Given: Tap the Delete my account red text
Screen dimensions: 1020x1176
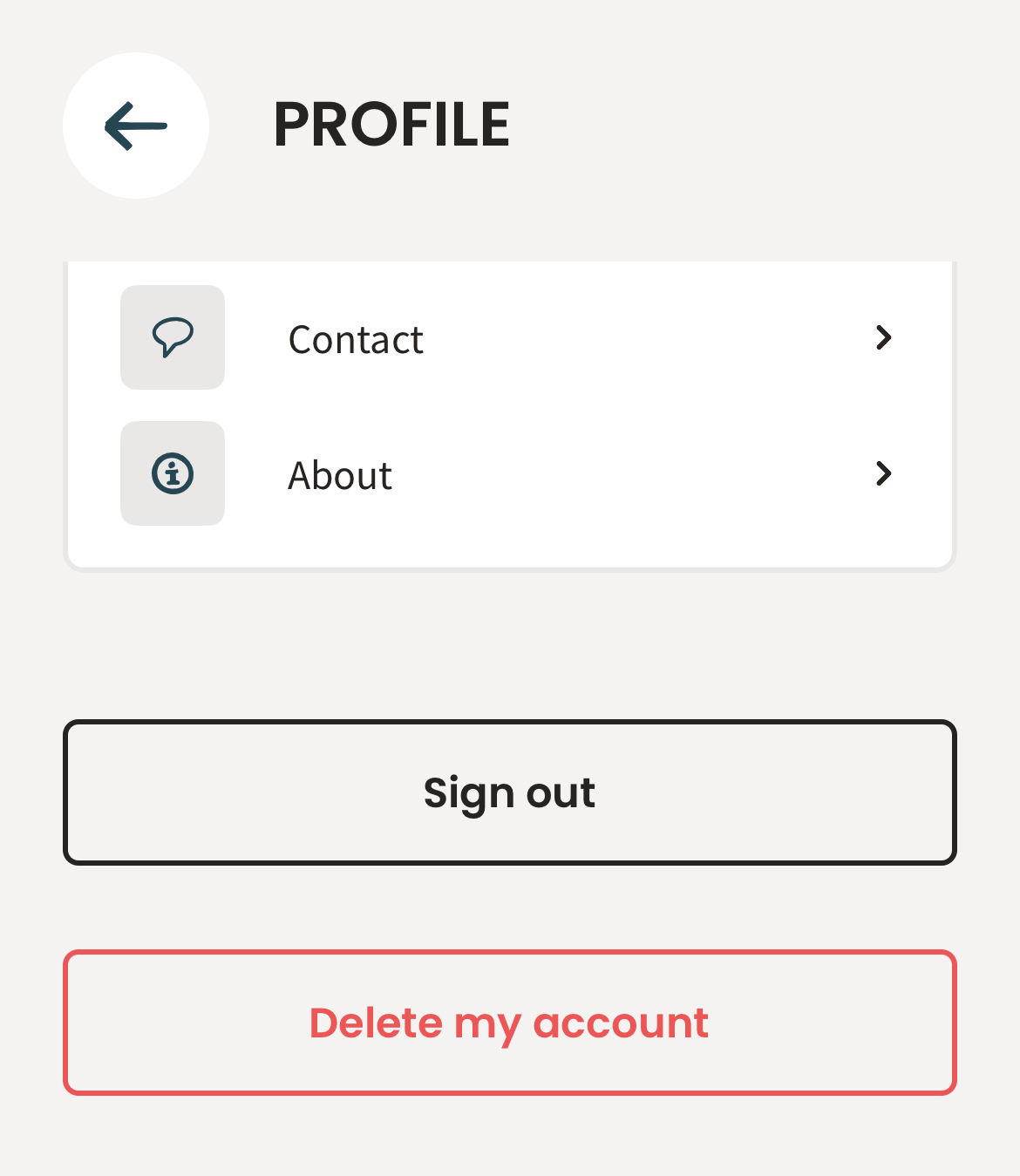Looking at the screenshot, I should pos(509,1023).
